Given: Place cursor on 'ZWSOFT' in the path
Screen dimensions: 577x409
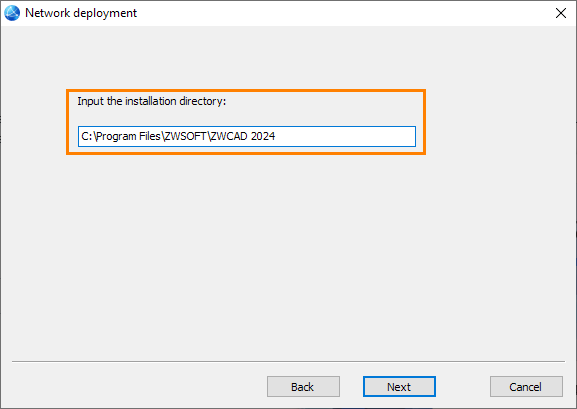Looking at the screenshot, I should tap(185, 136).
